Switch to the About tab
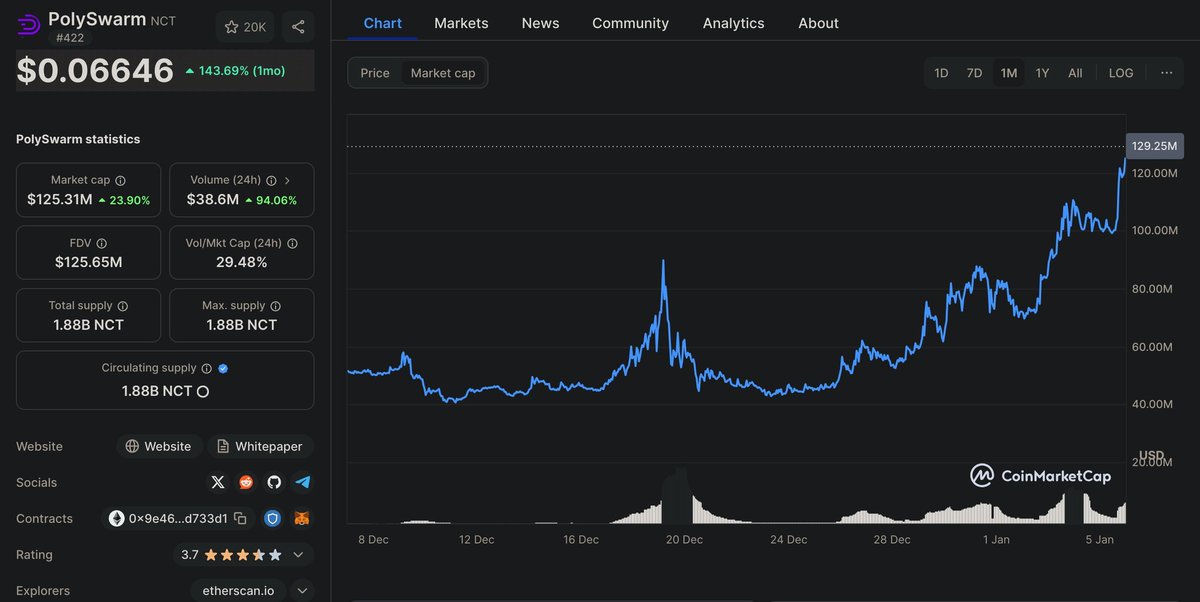 [818, 23]
